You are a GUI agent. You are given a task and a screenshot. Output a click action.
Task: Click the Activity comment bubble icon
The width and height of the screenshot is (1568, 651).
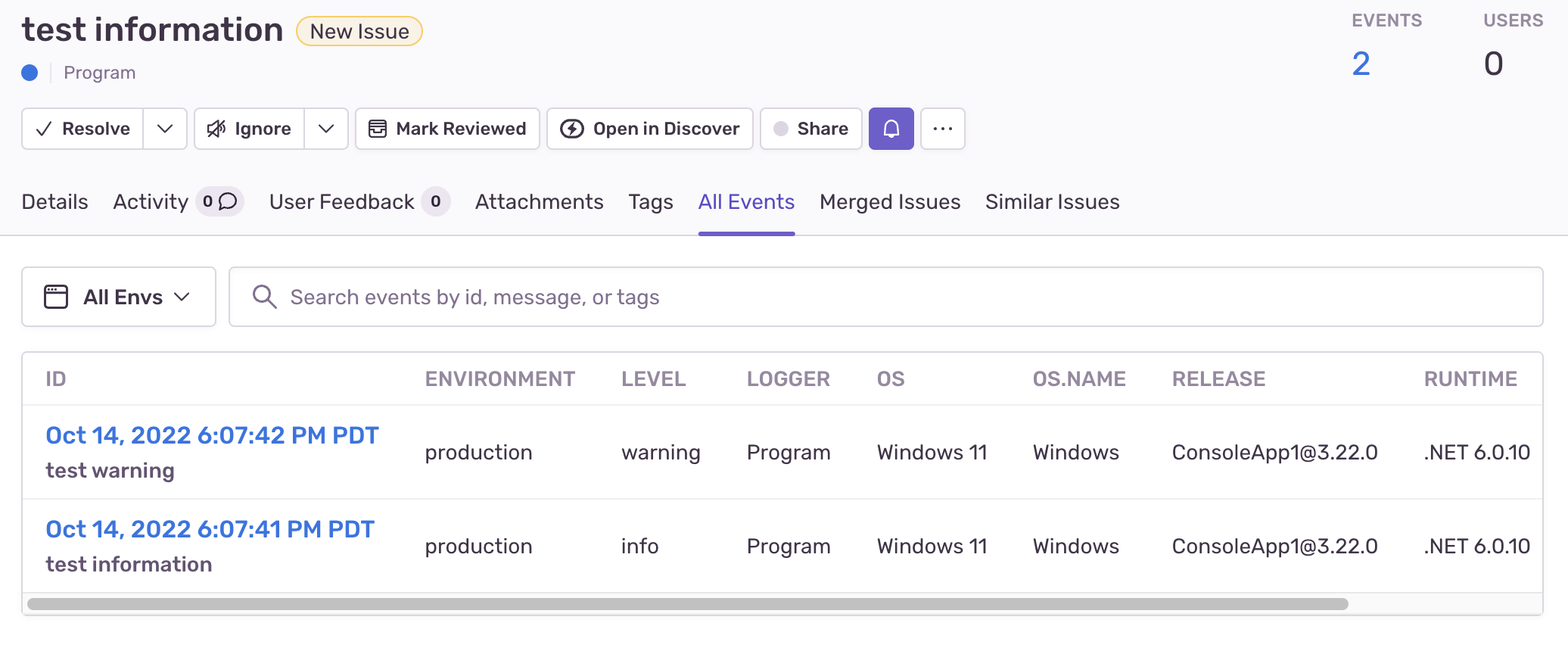click(228, 201)
